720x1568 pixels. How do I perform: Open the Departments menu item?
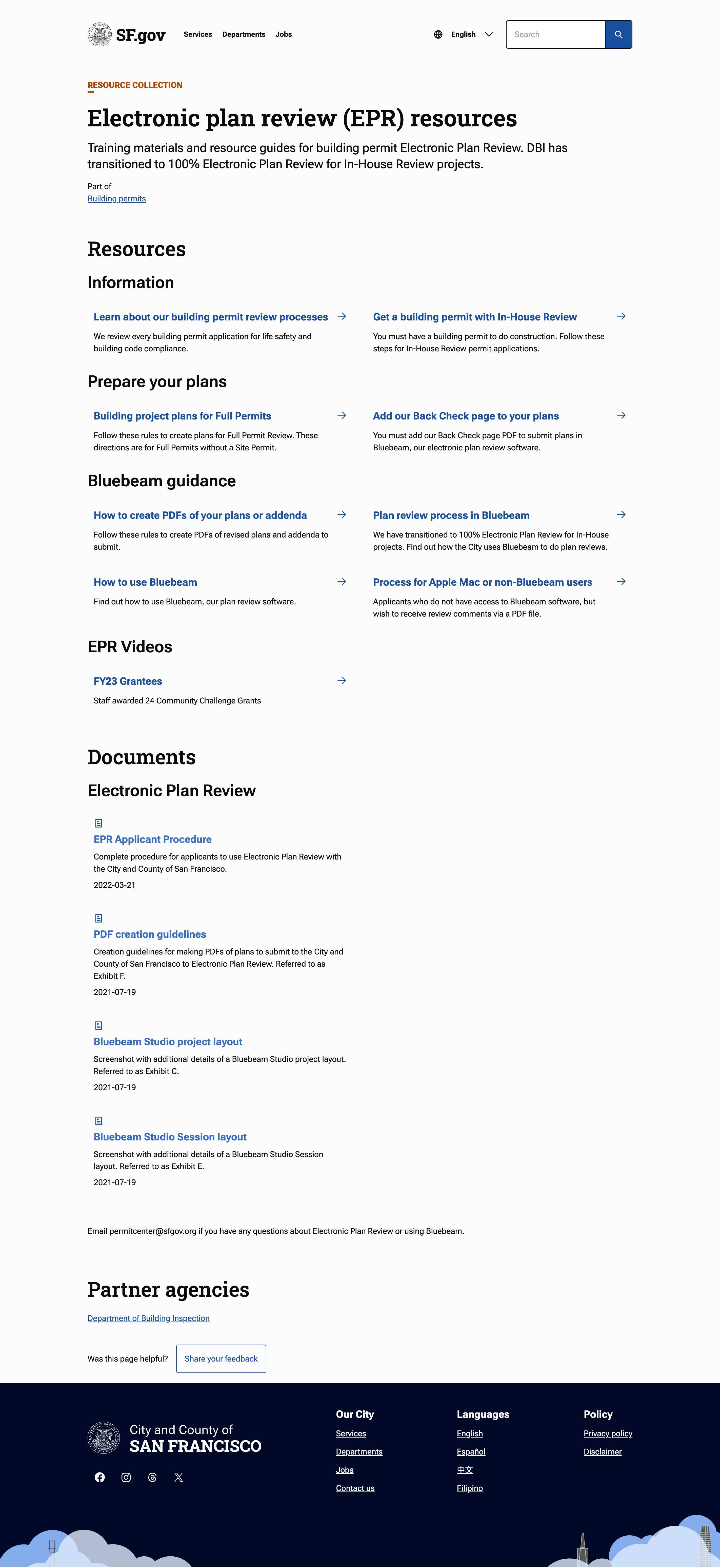tap(244, 35)
